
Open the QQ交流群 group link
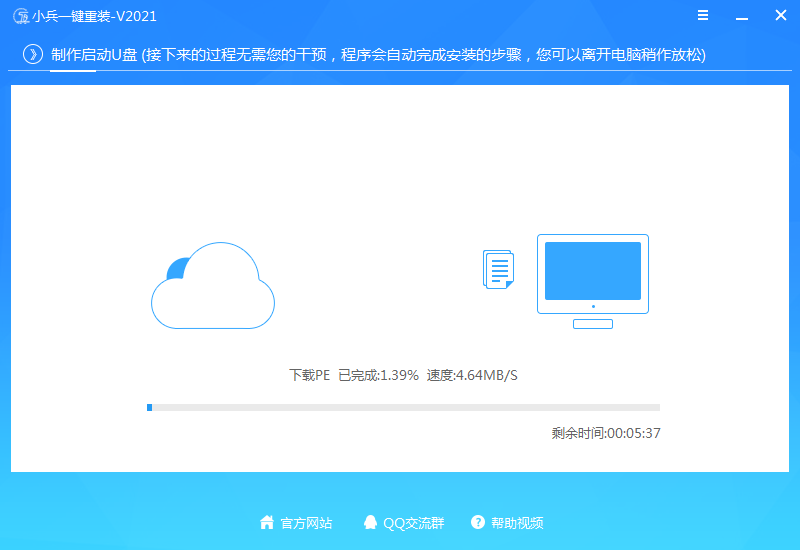414,523
